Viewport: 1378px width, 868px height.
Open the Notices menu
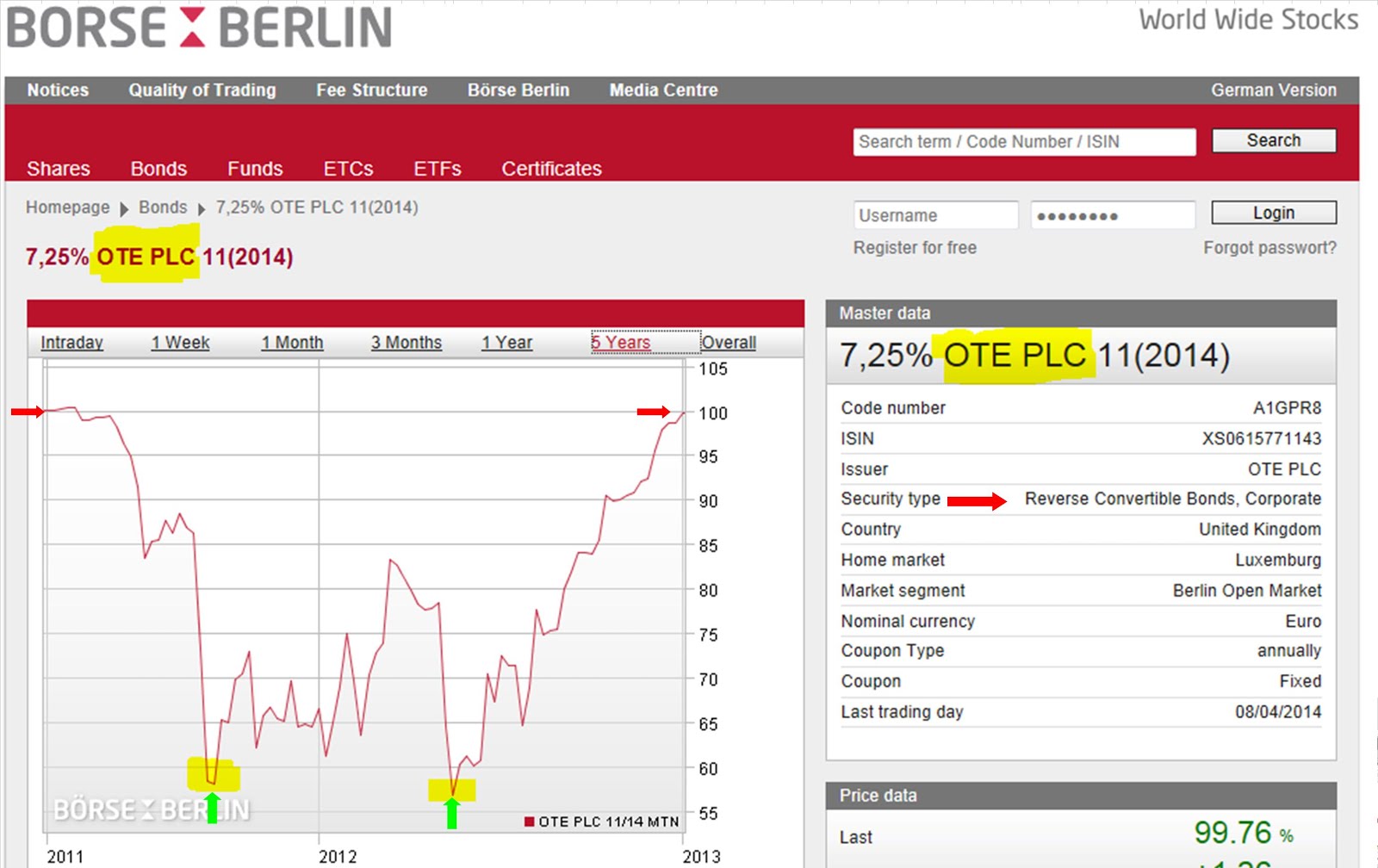58,90
